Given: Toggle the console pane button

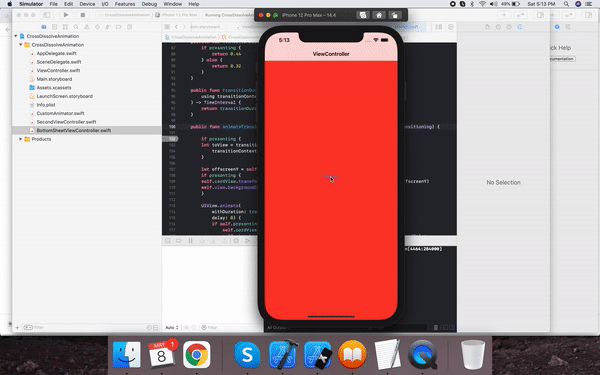Looking at the screenshot, I should click(x=452, y=328).
